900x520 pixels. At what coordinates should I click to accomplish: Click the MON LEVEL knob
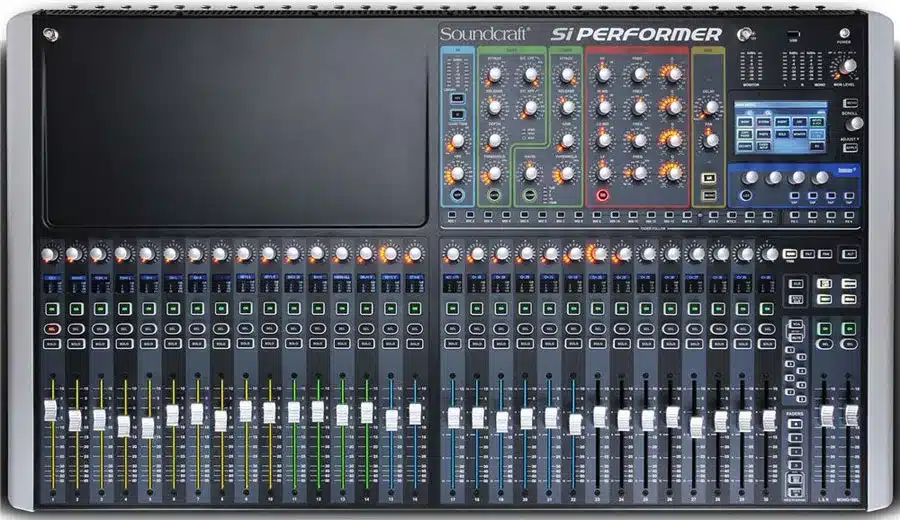coord(847,66)
